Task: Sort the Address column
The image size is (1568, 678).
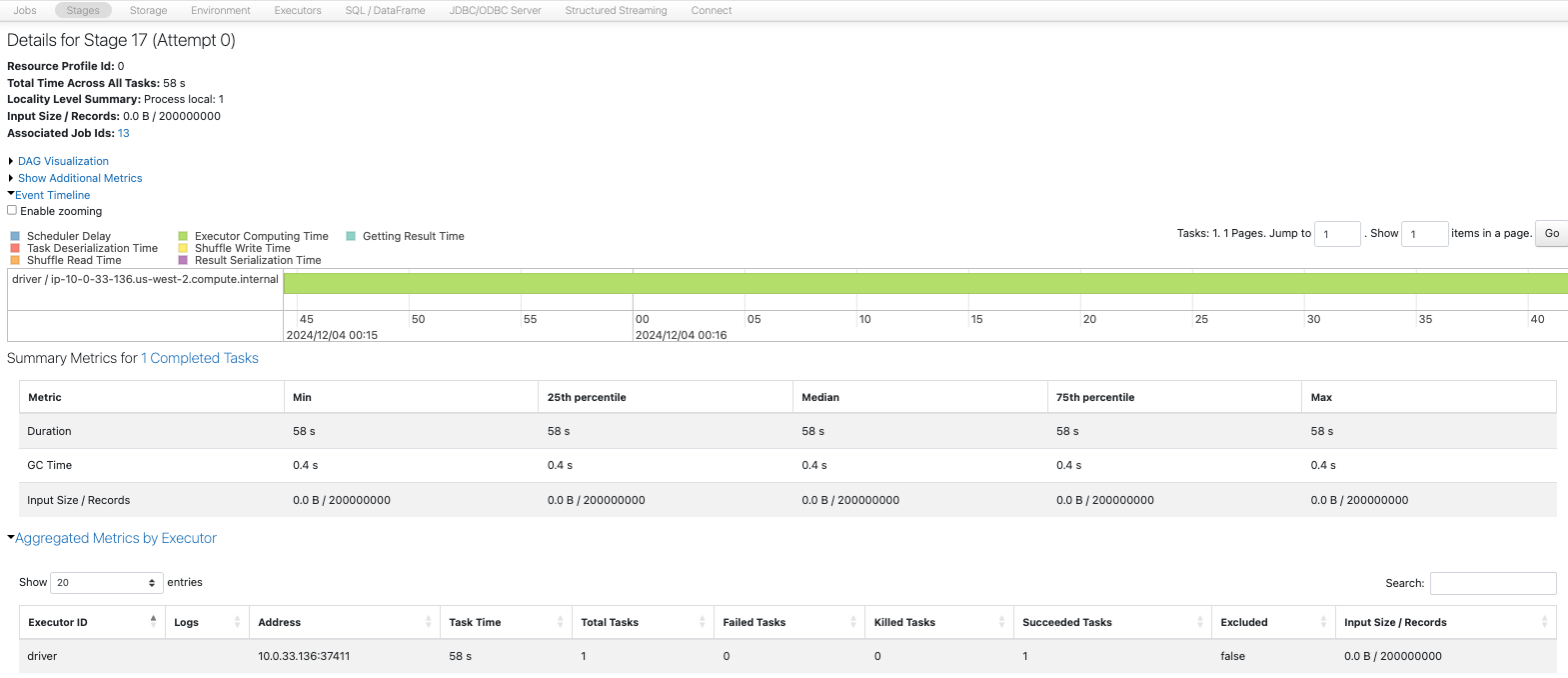Action: [345, 622]
